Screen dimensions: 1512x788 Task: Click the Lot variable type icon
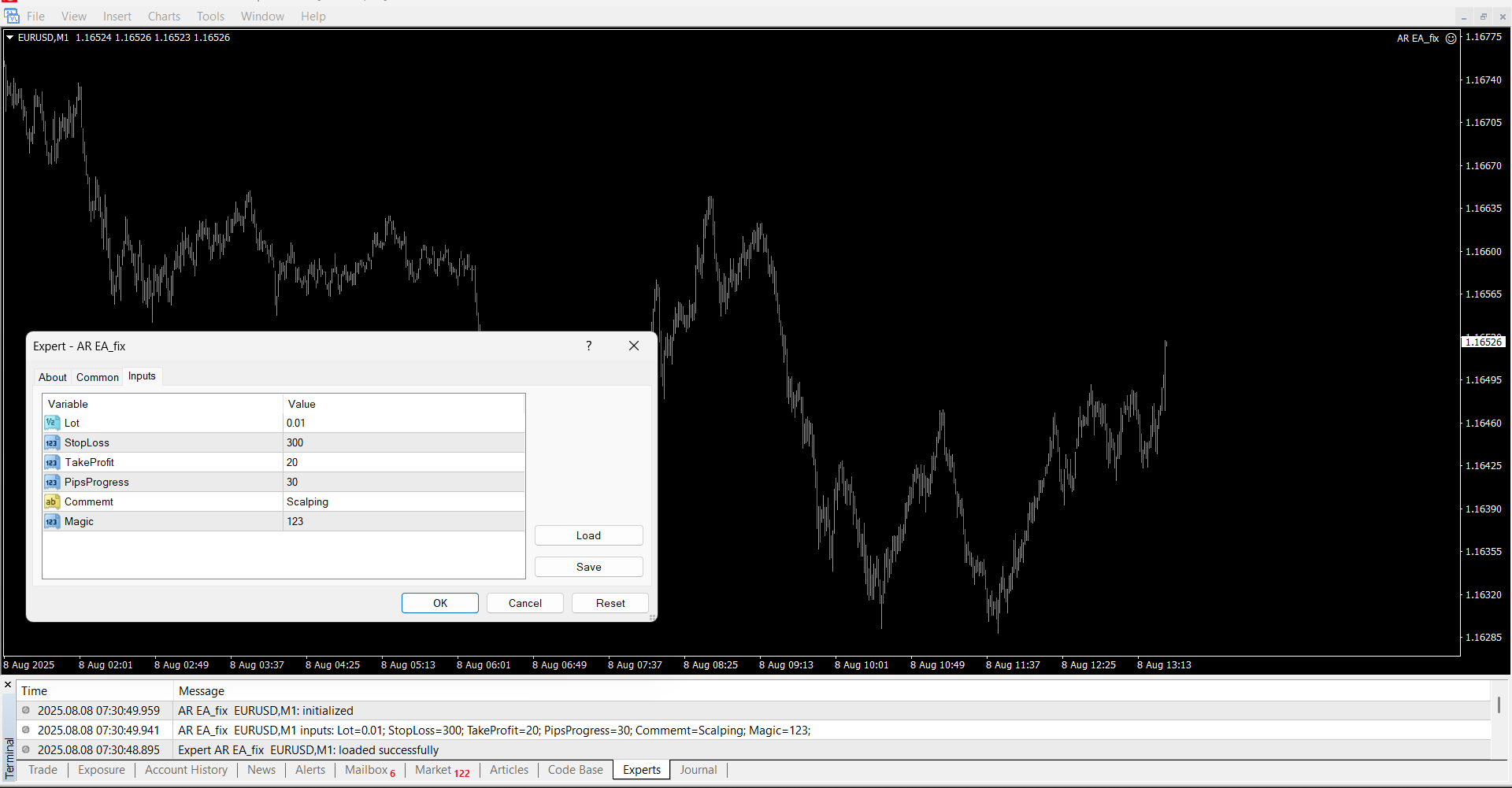pyautogui.click(x=52, y=423)
